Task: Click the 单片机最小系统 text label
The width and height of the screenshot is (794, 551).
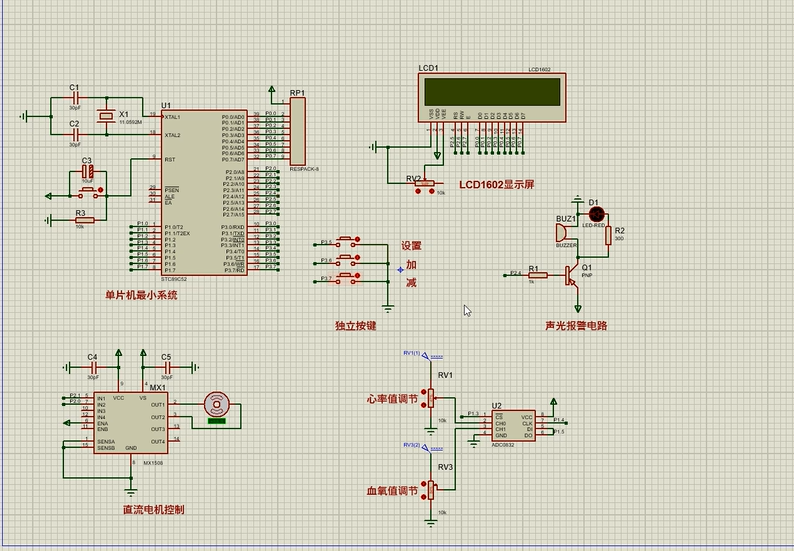Action: click(141, 295)
